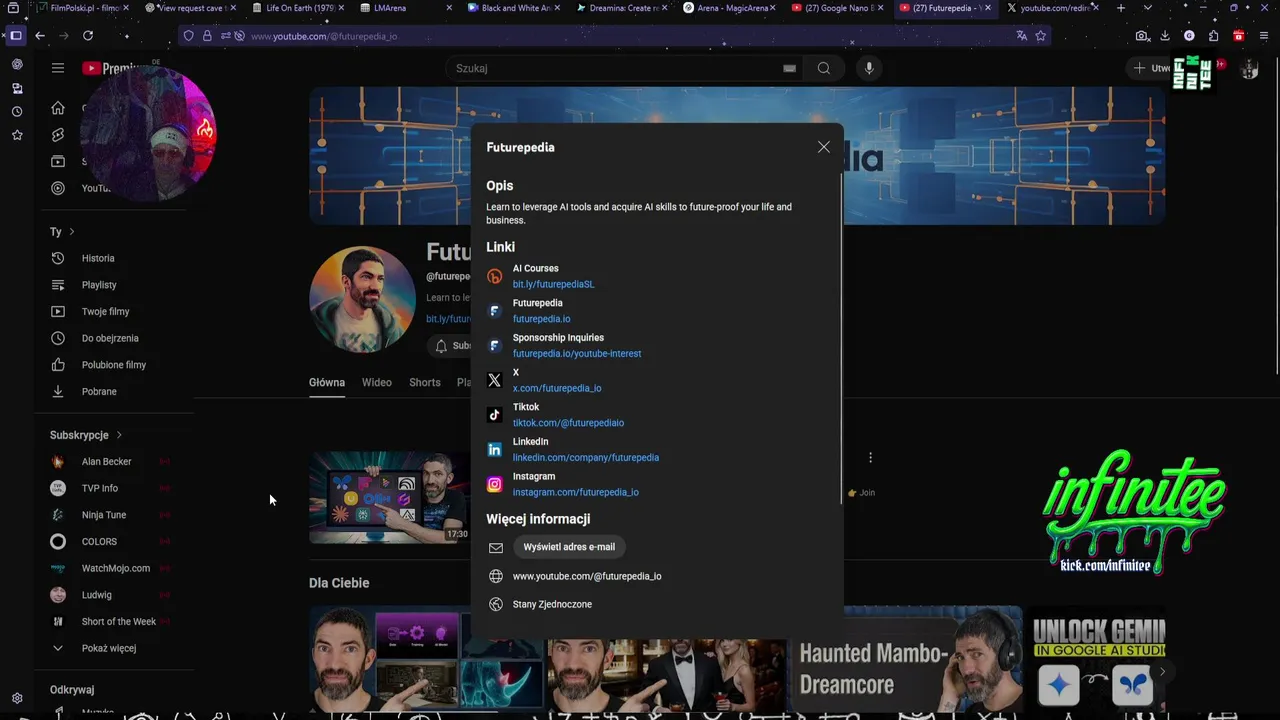Close the Futurepedia info dialog
This screenshot has height=720, width=1280.
[823, 147]
